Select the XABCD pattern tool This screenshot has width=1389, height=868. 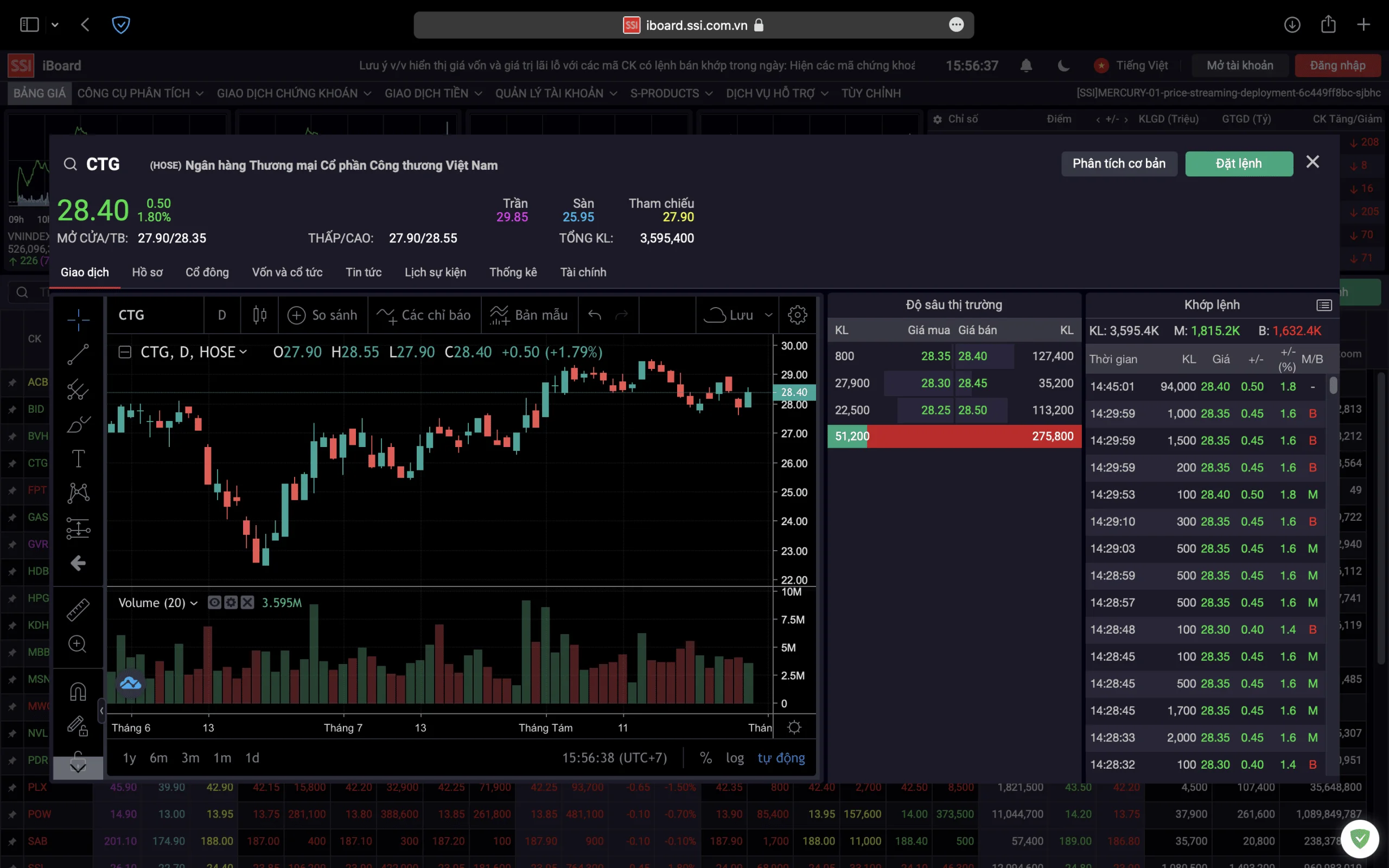[78, 493]
